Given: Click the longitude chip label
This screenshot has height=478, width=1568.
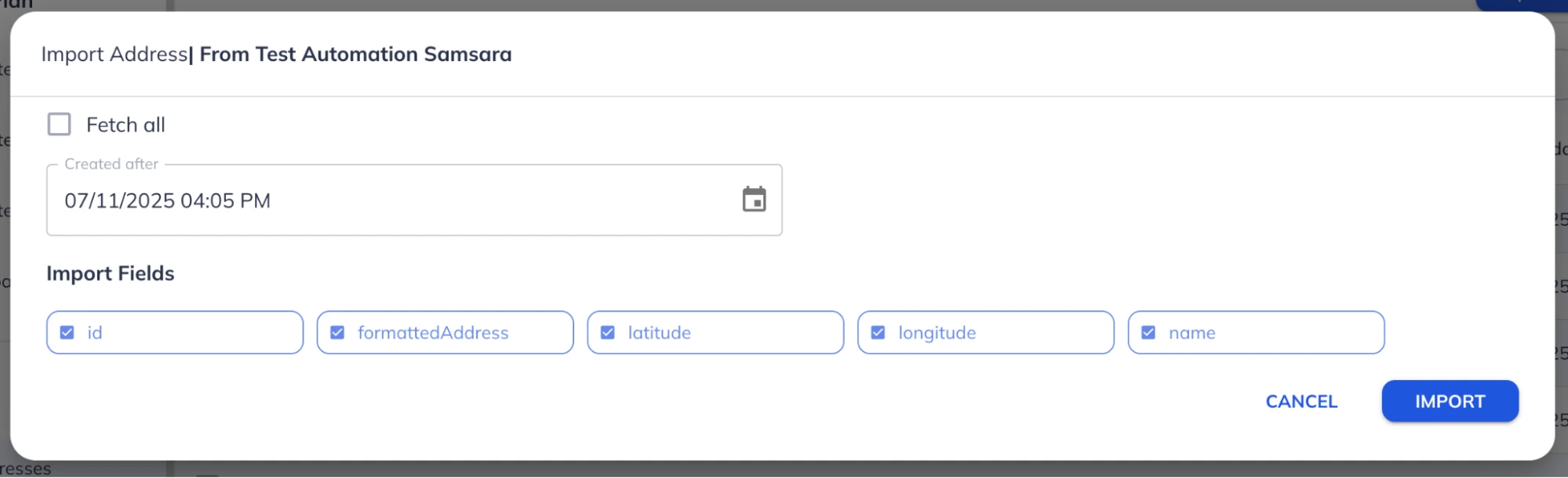Looking at the screenshot, I should 937,333.
